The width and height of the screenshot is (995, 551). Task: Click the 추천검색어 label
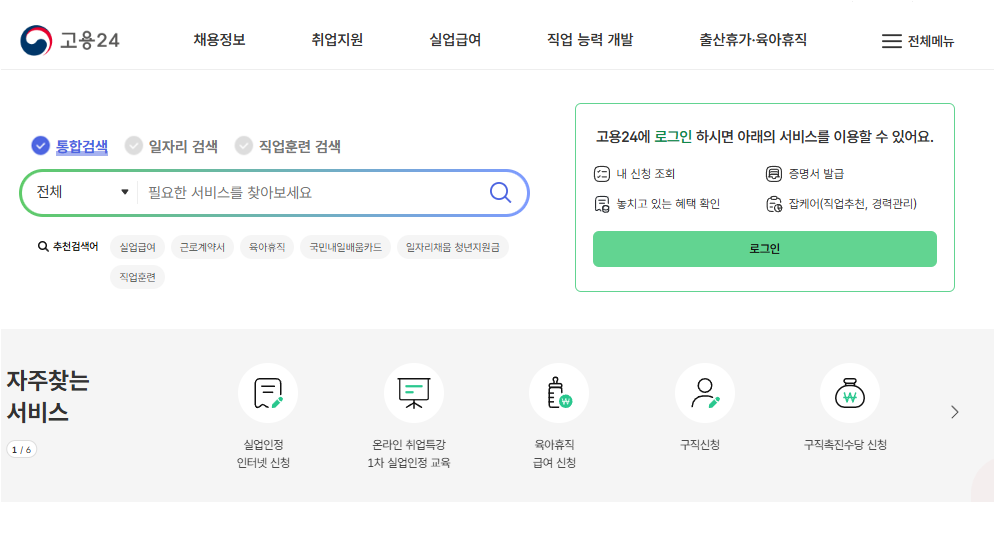click(x=69, y=246)
